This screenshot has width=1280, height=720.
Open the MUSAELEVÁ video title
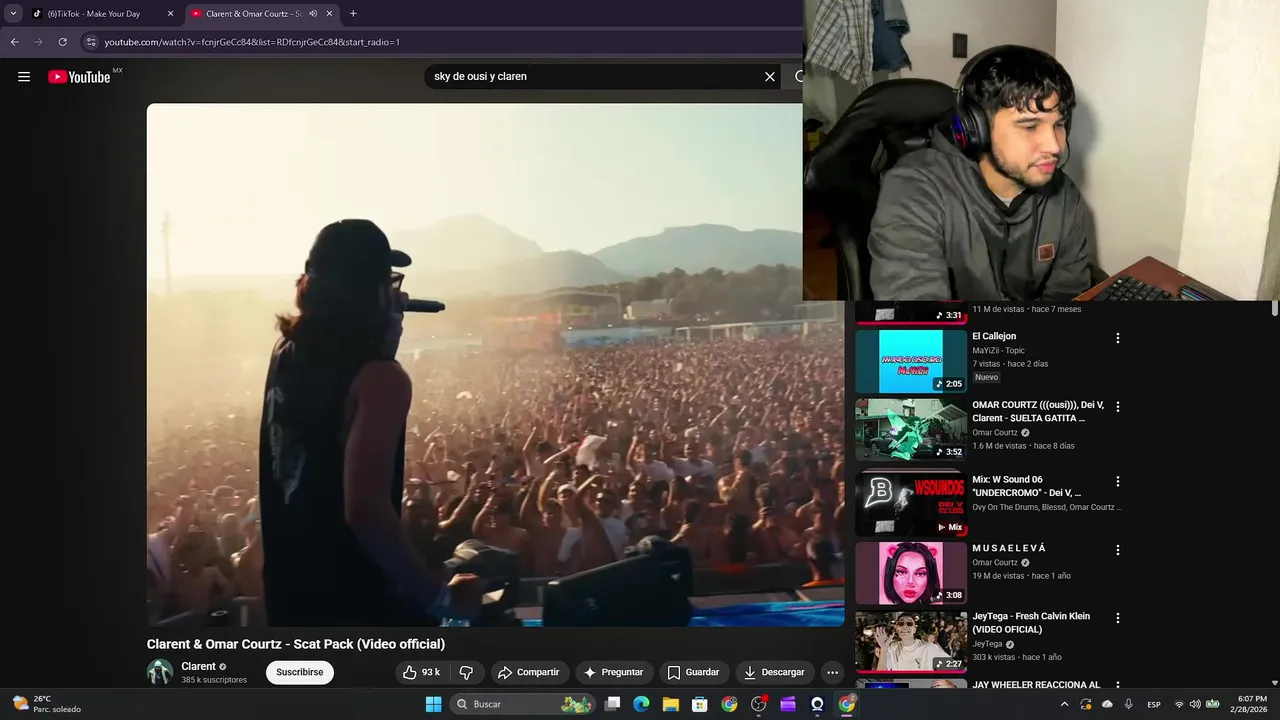pyautogui.click(x=1009, y=548)
